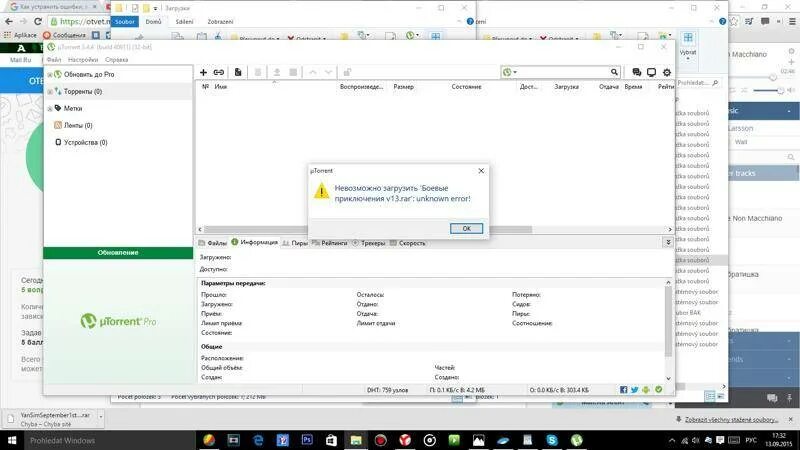Image resolution: width=800 pixels, height=450 pixels.
Task: Click the Start torrent toolbar icon
Action: [x=277, y=72]
